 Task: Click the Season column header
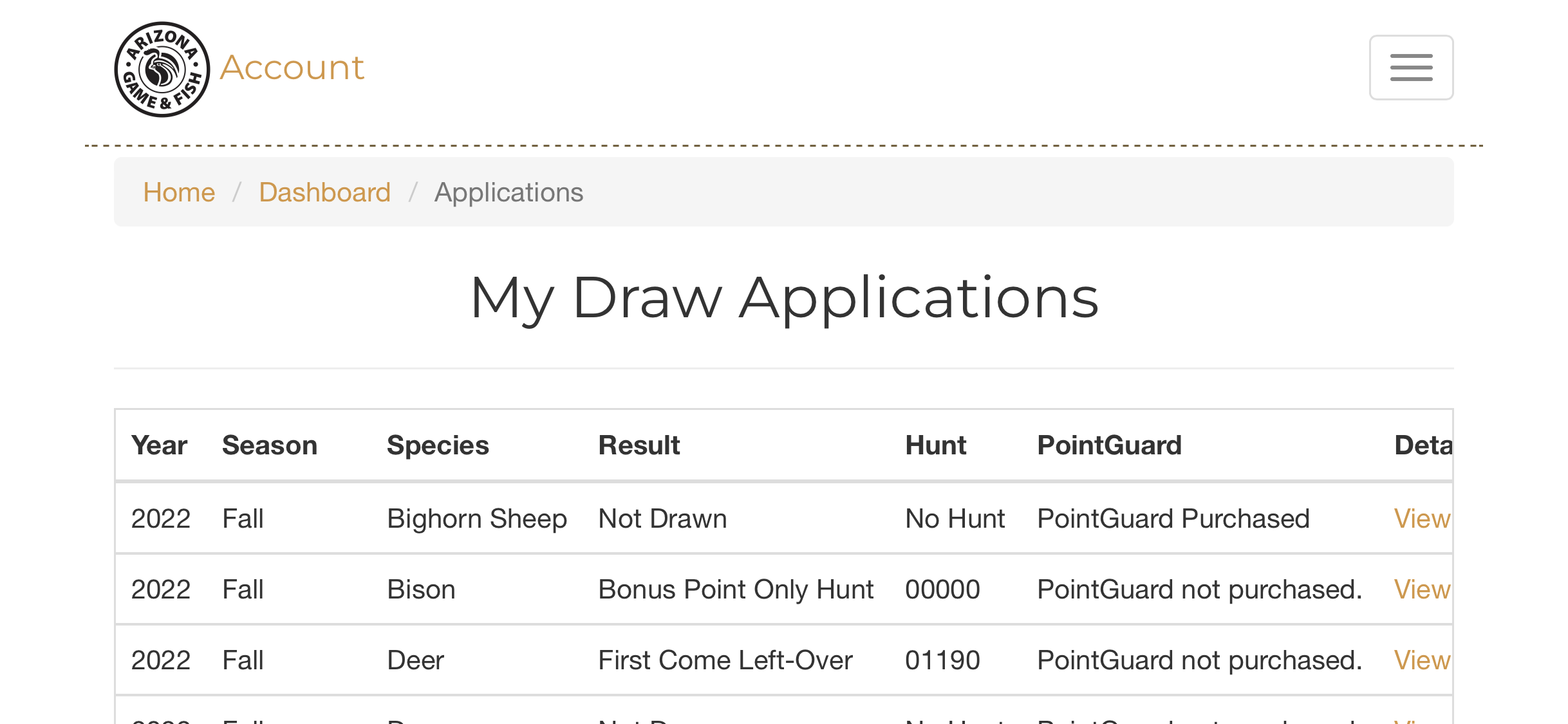(x=270, y=445)
